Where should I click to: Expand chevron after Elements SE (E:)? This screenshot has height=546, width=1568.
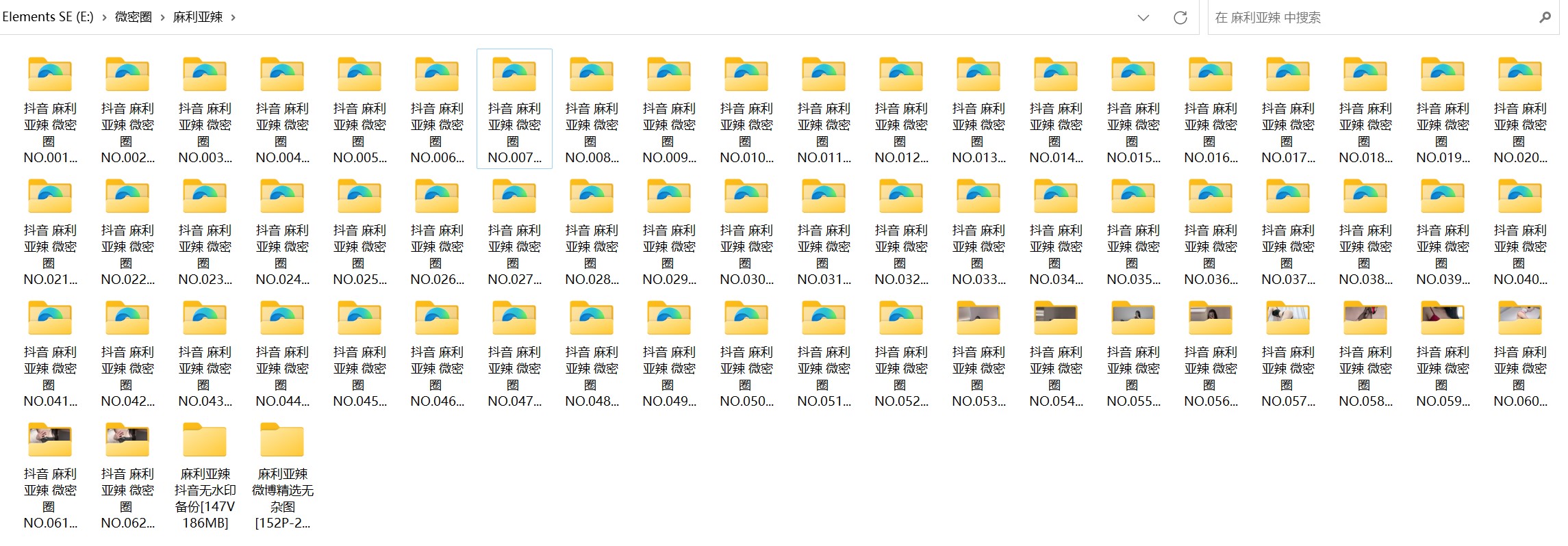click(104, 18)
